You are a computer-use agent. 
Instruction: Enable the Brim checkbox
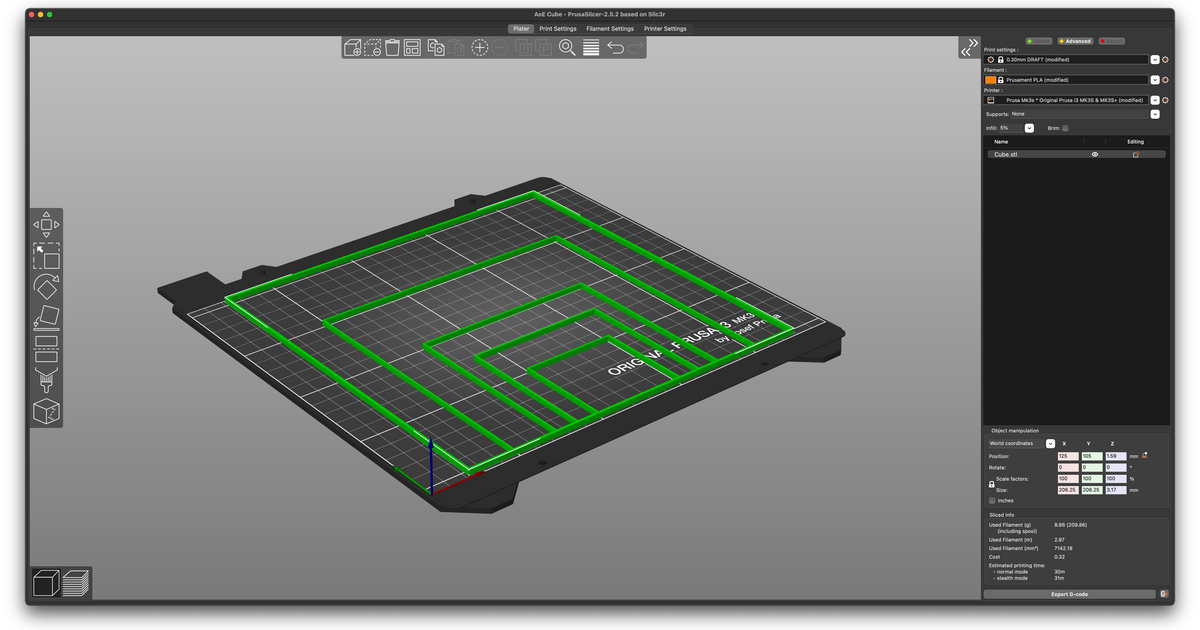coord(1064,127)
